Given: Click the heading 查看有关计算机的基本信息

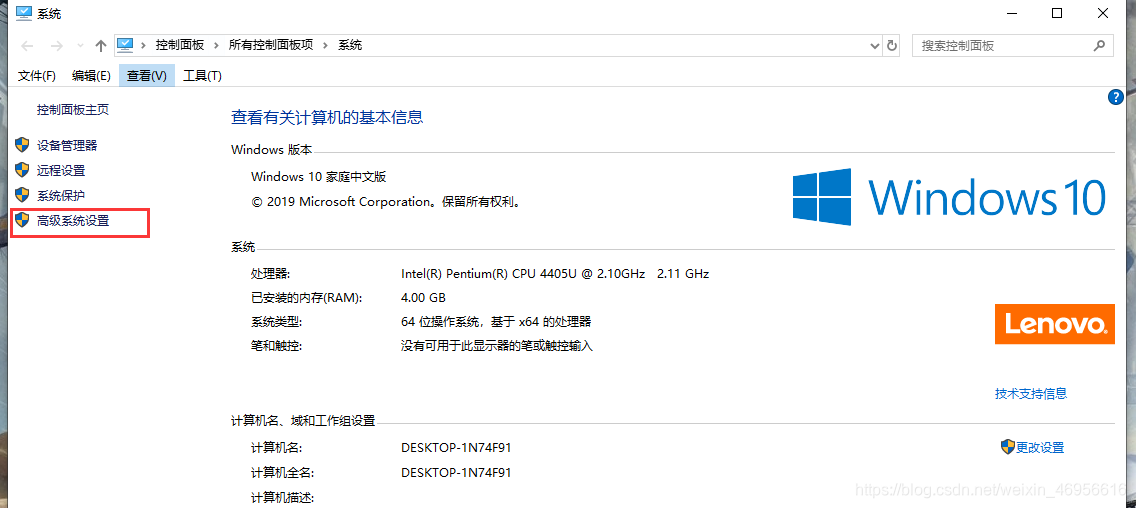Looking at the screenshot, I should pos(327,117).
